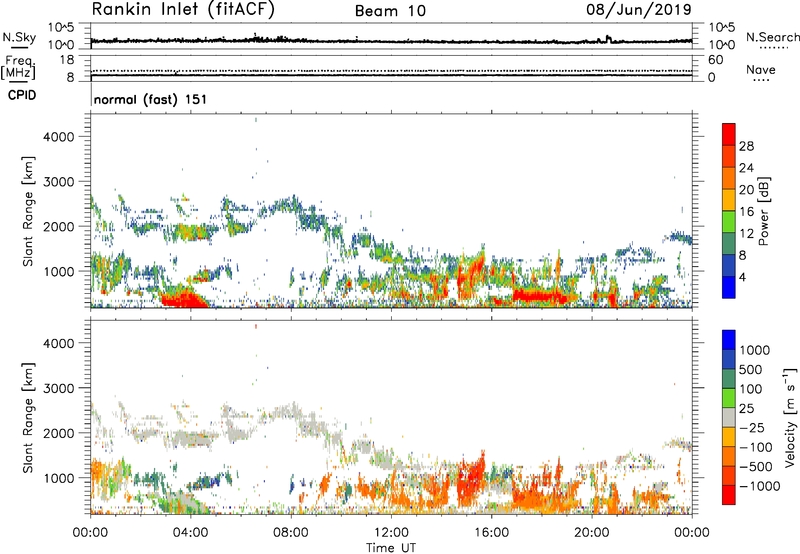Click the "60" Nave axis tick label
The image size is (800, 554).
[x=716, y=60]
